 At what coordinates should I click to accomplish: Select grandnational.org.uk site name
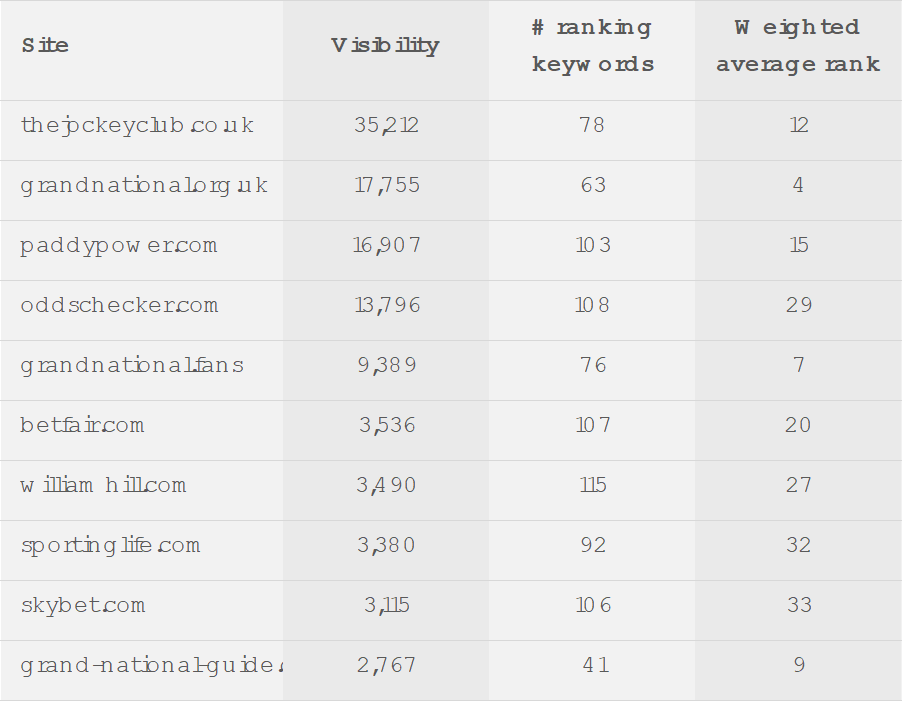(x=144, y=186)
